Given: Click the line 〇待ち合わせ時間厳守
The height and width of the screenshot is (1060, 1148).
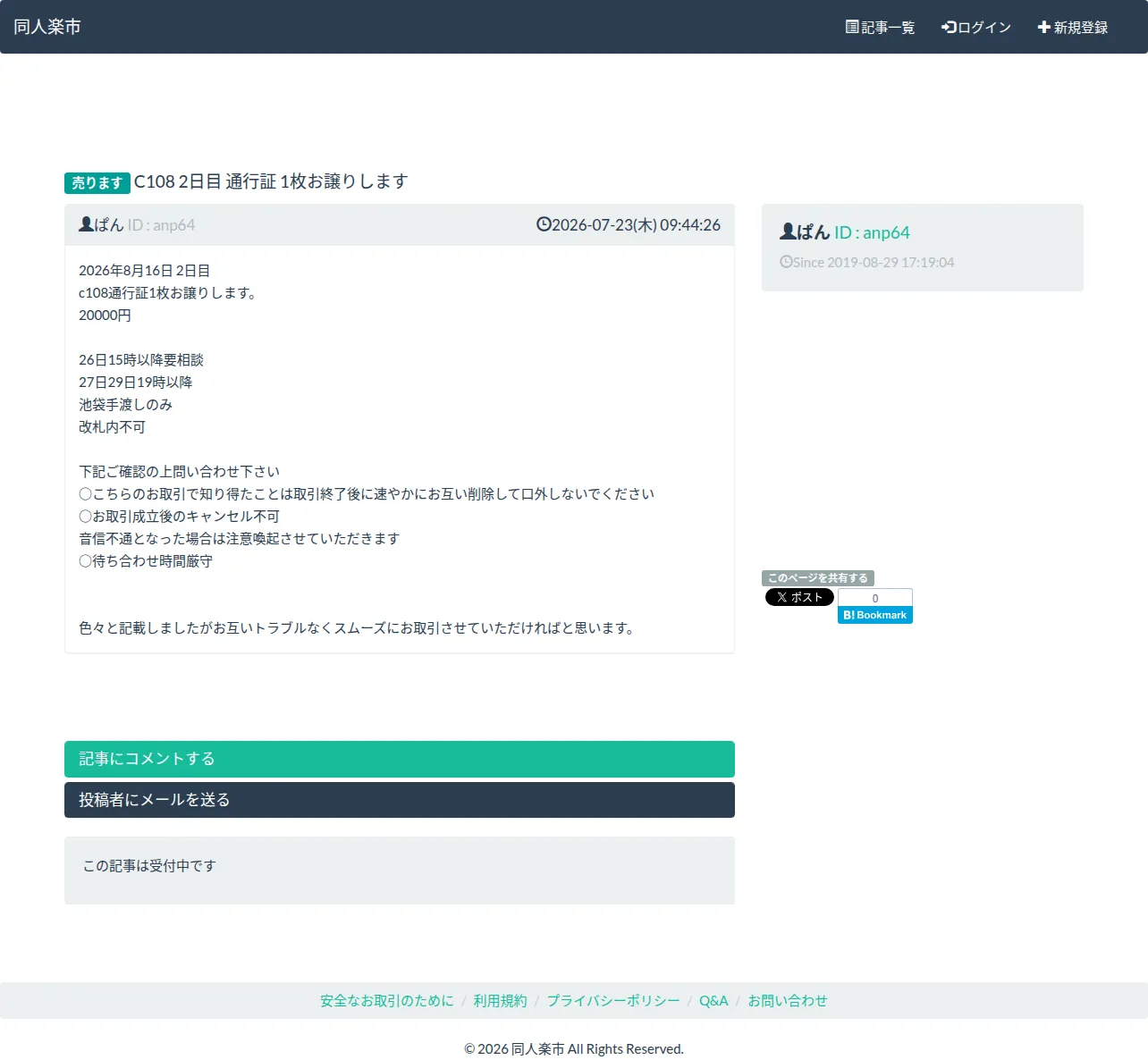Looking at the screenshot, I should coord(146,561).
